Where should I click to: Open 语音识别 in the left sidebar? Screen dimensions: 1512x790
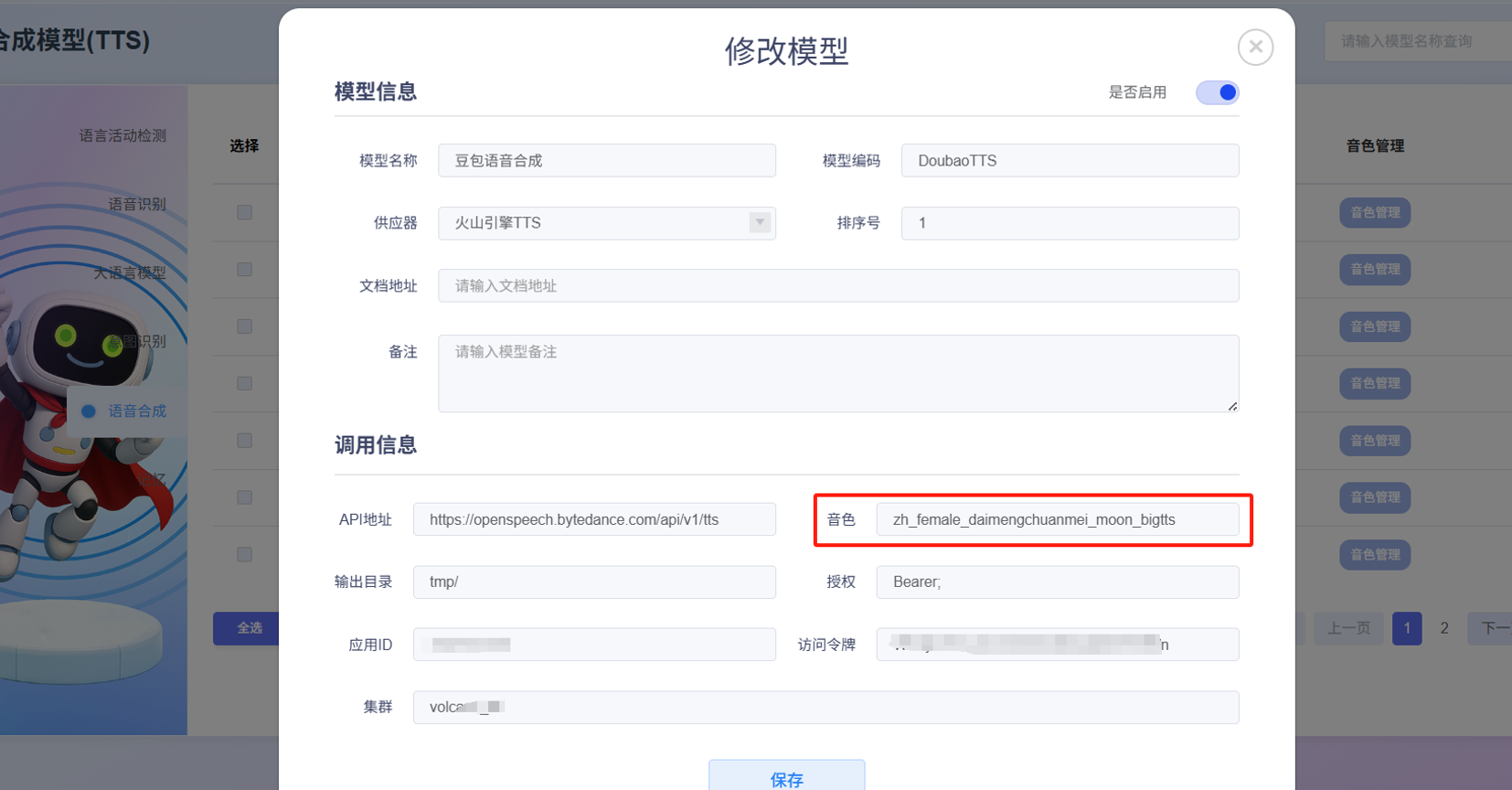coord(137,204)
